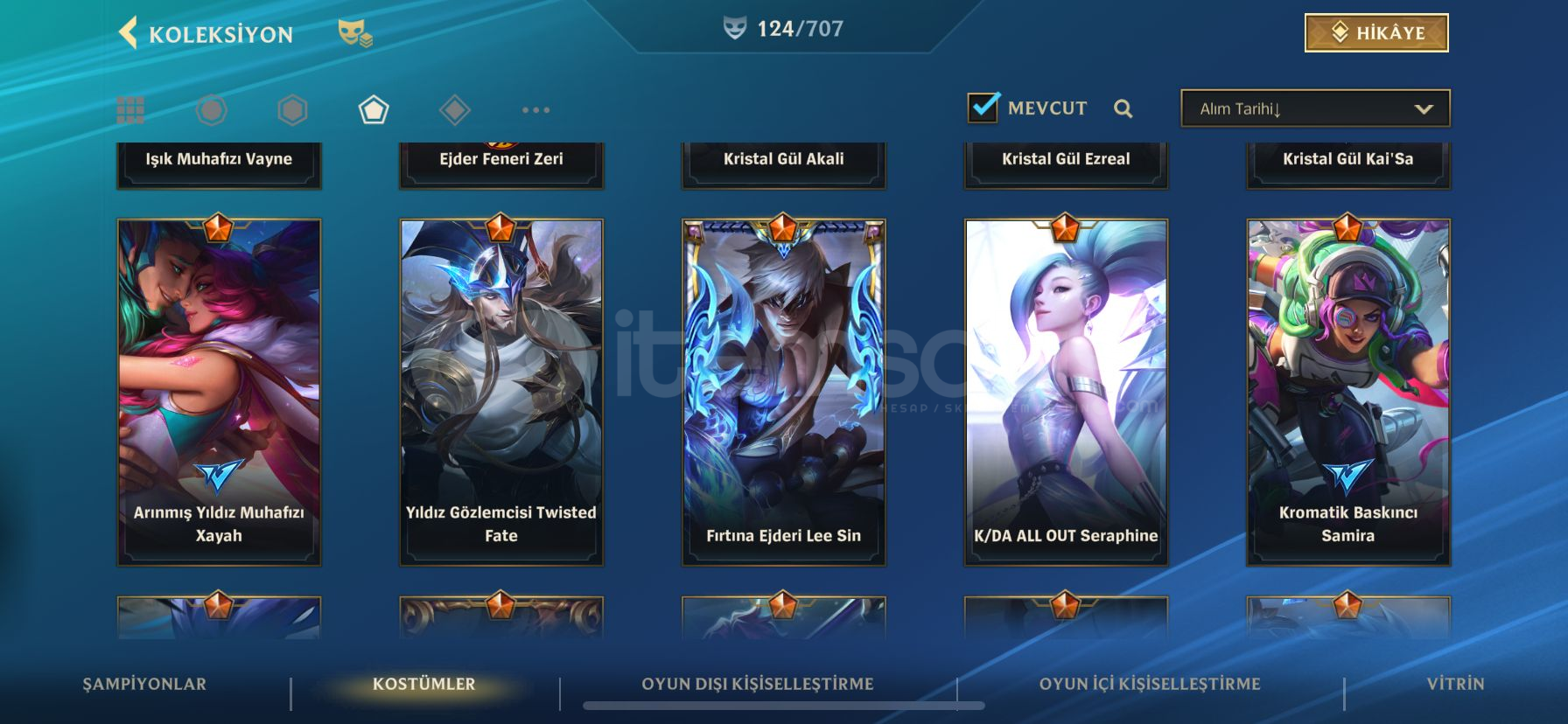The height and width of the screenshot is (724, 1568).
Task: Open the masks and coins icon
Action: pos(355,34)
